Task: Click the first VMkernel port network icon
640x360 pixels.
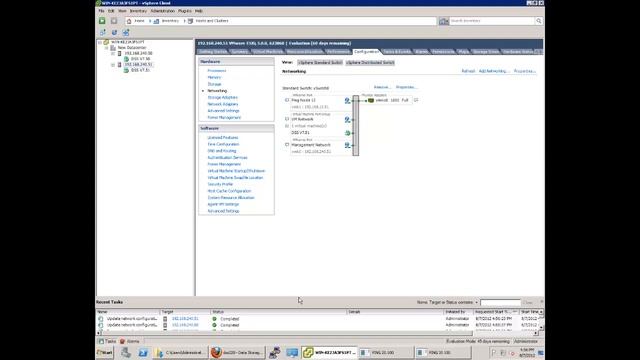Action: (x=347, y=100)
